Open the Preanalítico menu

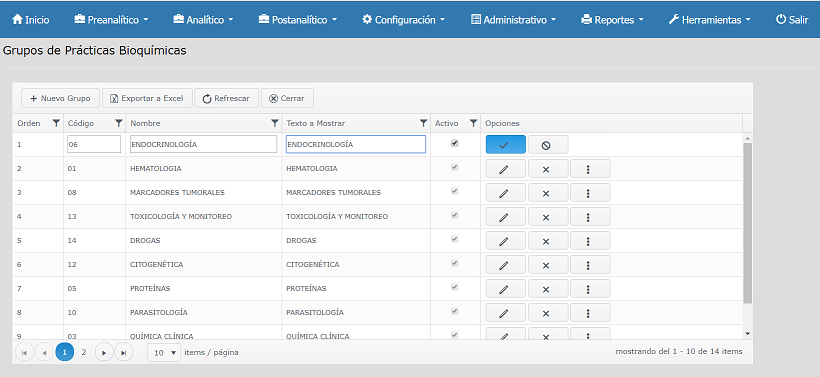tap(111, 20)
